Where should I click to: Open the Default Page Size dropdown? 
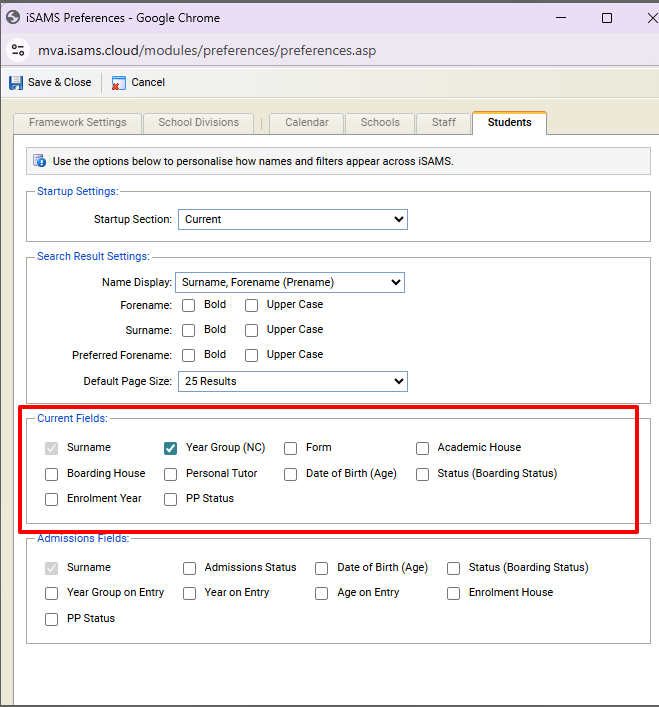point(292,381)
